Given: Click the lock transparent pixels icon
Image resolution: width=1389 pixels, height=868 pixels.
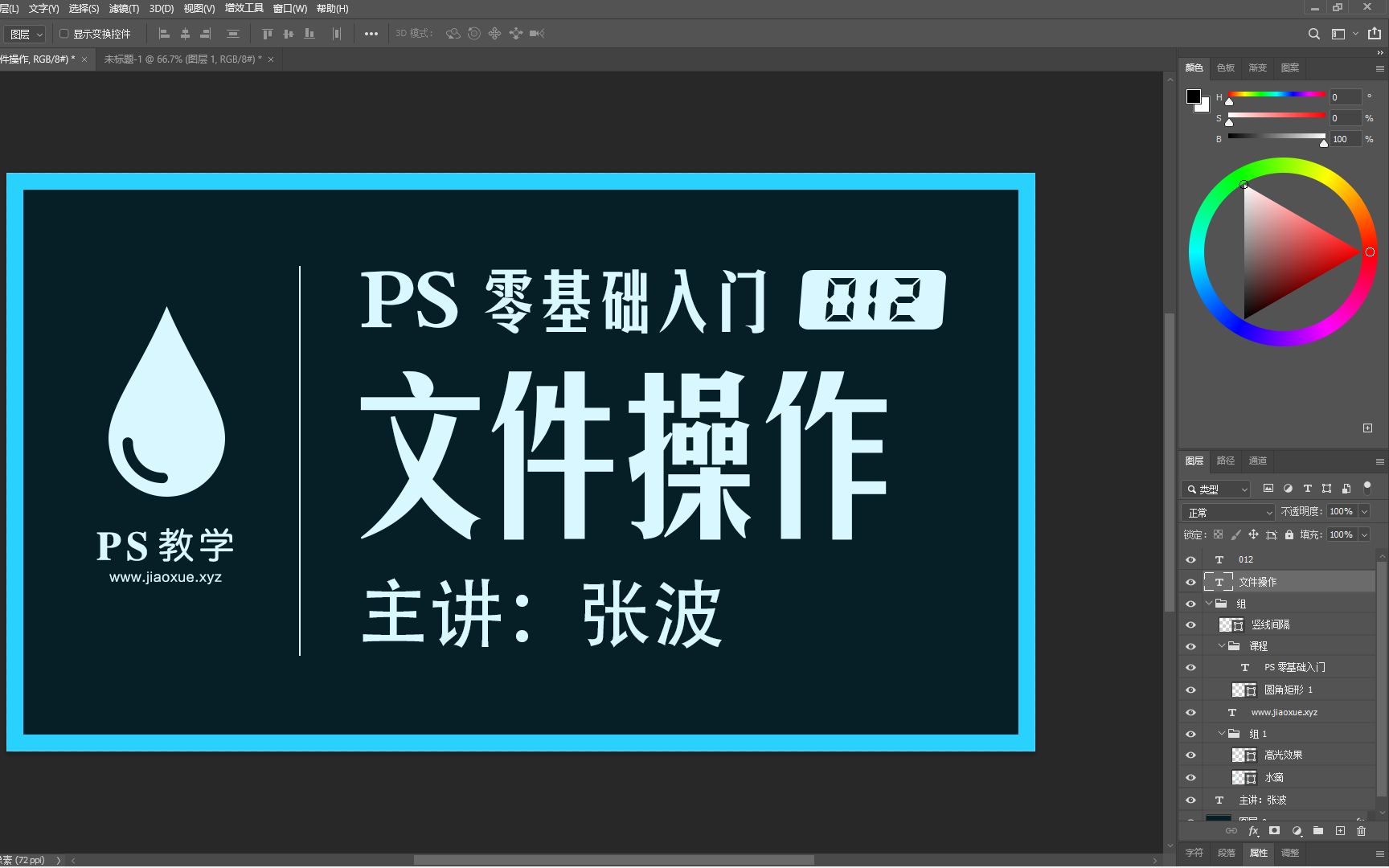Looking at the screenshot, I should (x=1219, y=534).
